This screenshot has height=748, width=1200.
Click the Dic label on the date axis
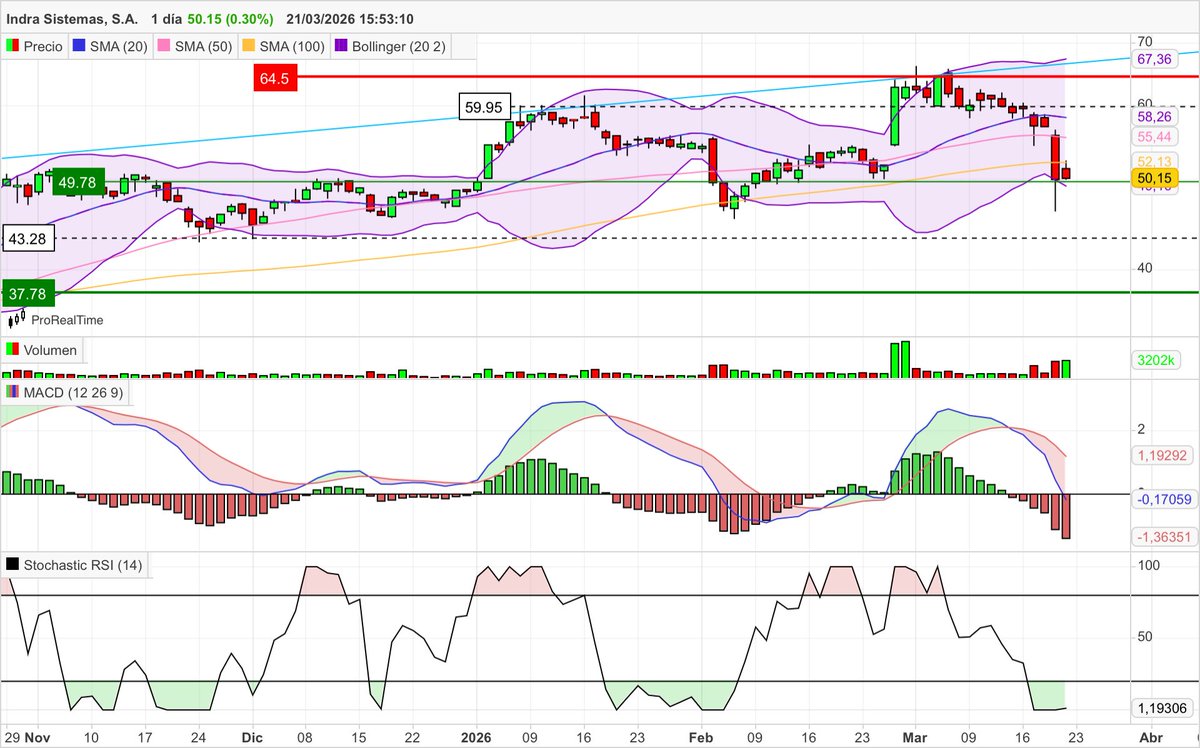pyautogui.click(x=251, y=737)
